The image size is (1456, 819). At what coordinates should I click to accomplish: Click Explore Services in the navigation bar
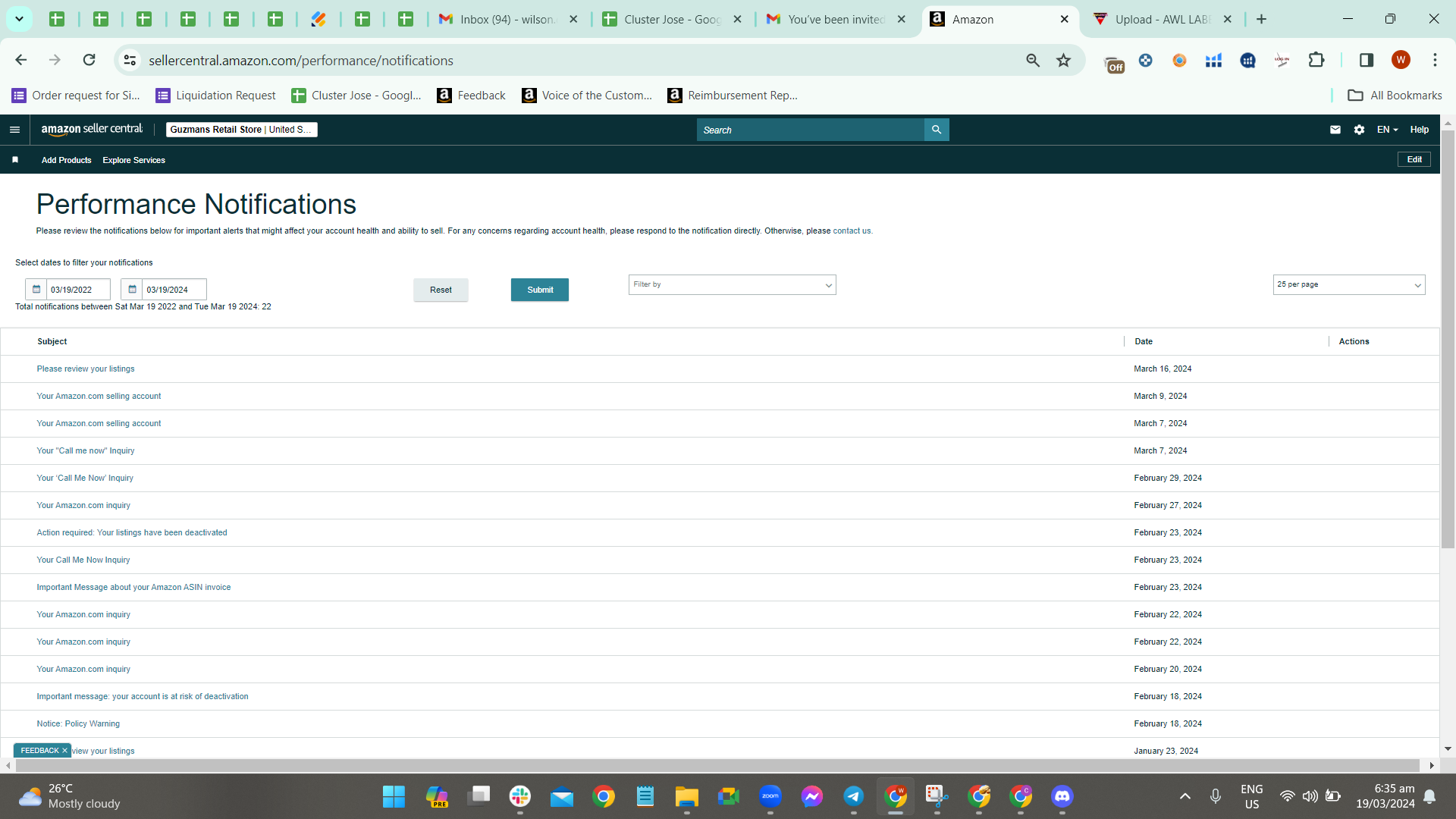click(133, 160)
